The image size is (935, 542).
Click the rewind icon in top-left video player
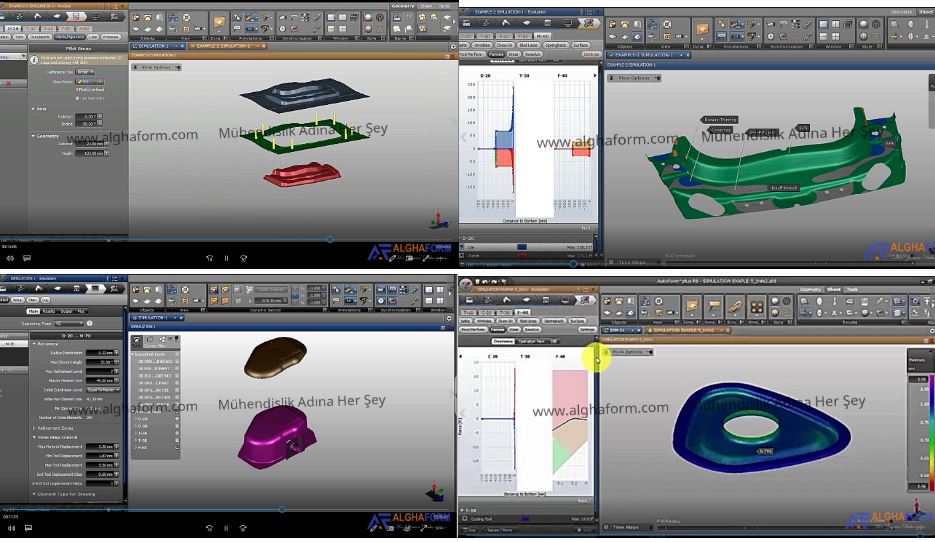(x=209, y=258)
